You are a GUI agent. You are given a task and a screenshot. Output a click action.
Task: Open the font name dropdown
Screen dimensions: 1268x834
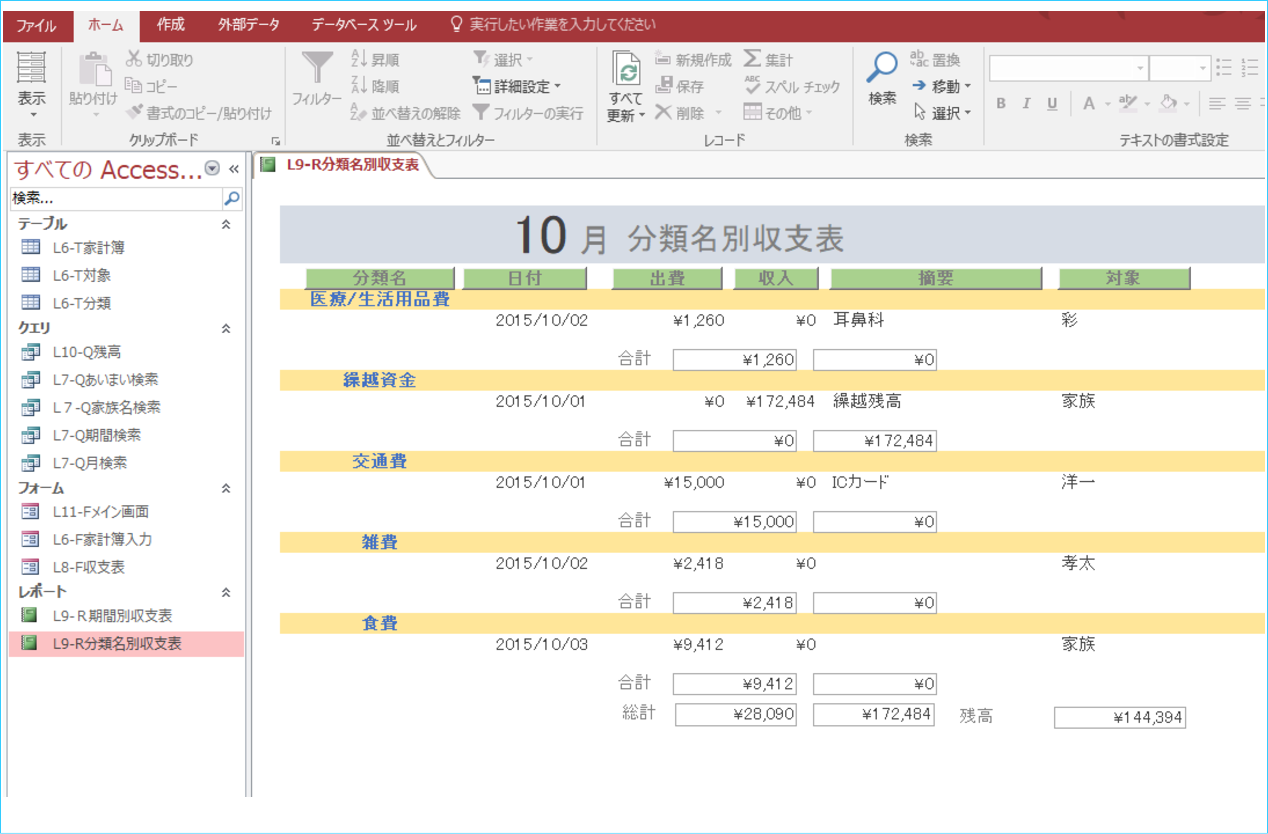(1140, 69)
